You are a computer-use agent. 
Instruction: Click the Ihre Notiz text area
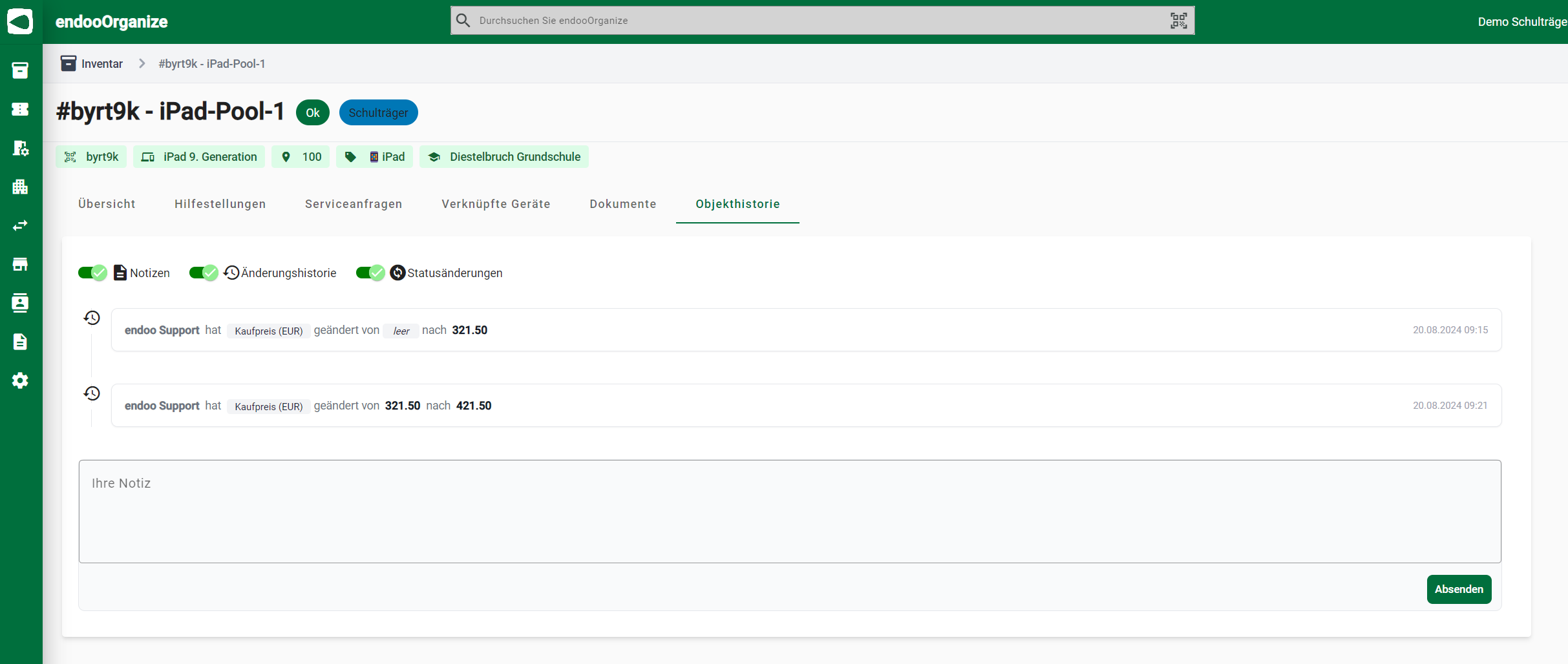790,512
